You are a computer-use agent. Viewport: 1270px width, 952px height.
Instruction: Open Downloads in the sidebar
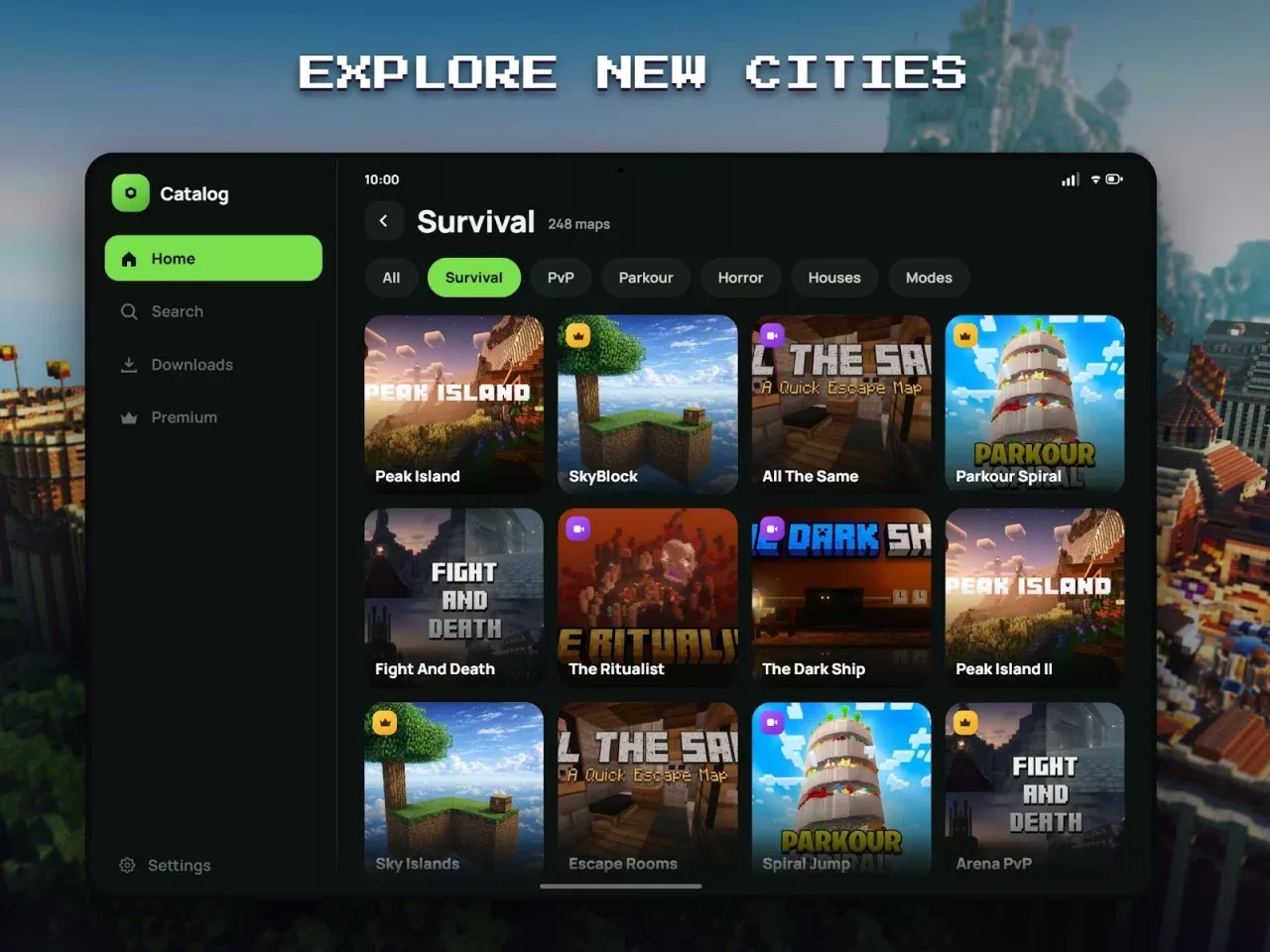coord(177,364)
